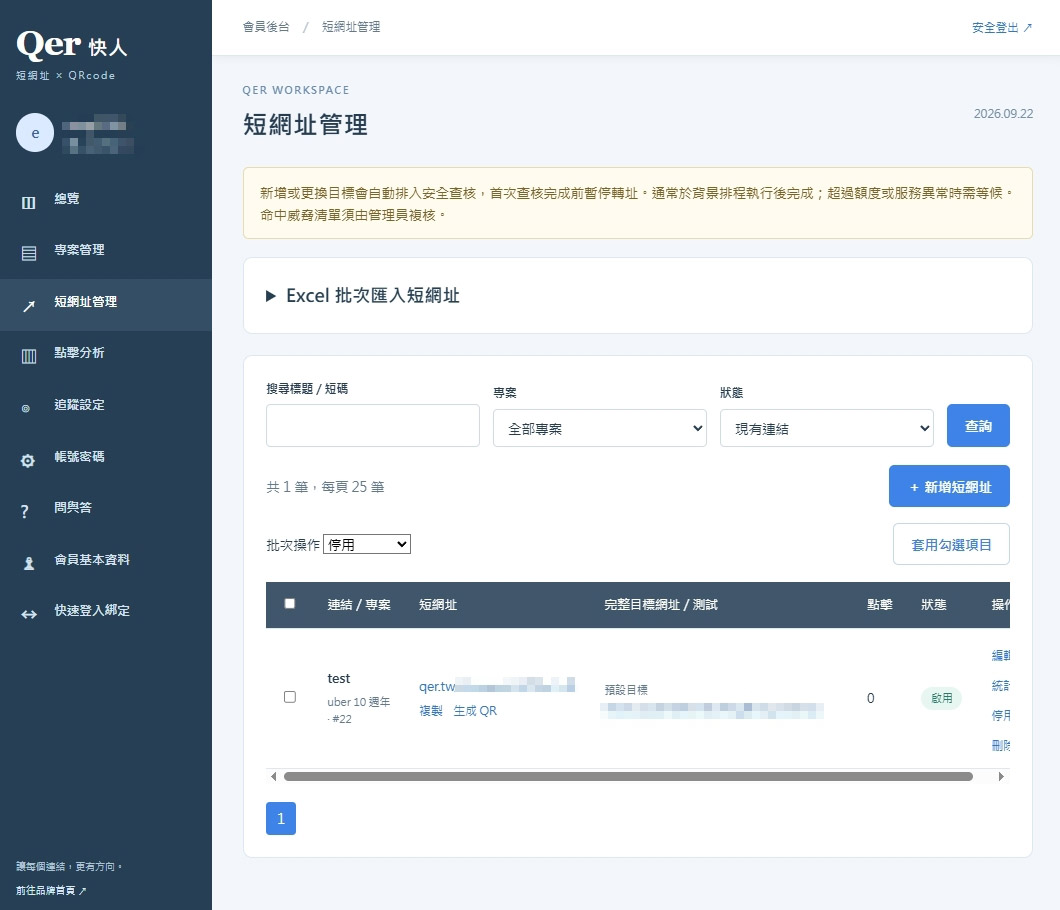
Task: Click the 套用勾選項目 button
Action: click(950, 544)
